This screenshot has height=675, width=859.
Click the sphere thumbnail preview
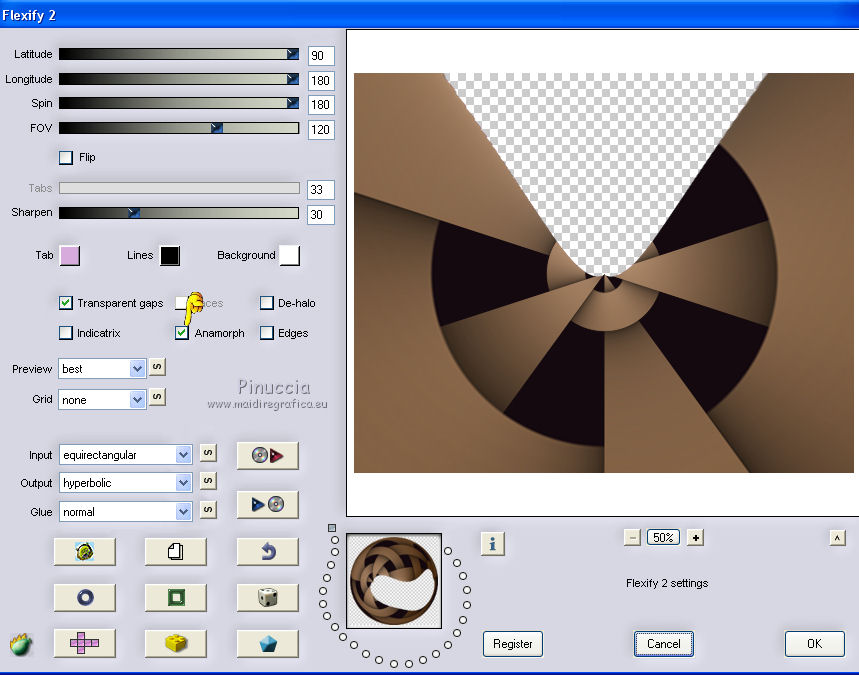coord(394,581)
